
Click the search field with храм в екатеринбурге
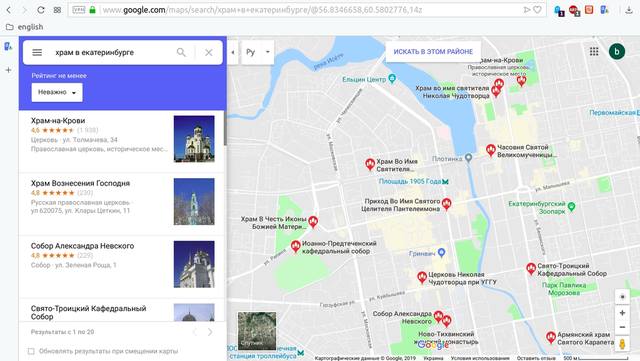(x=110, y=52)
